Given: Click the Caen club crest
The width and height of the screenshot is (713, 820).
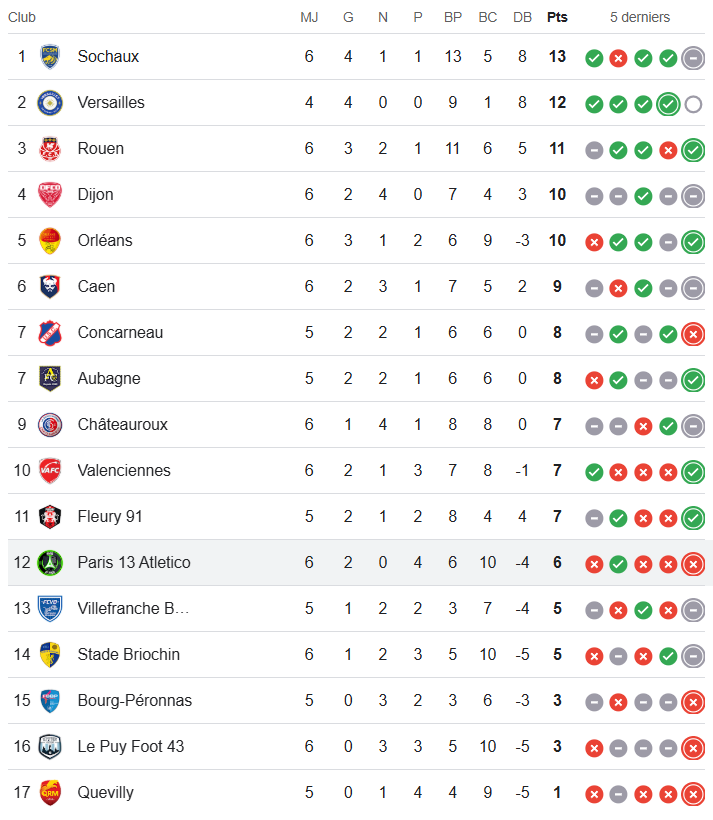Looking at the screenshot, I should point(50,287).
